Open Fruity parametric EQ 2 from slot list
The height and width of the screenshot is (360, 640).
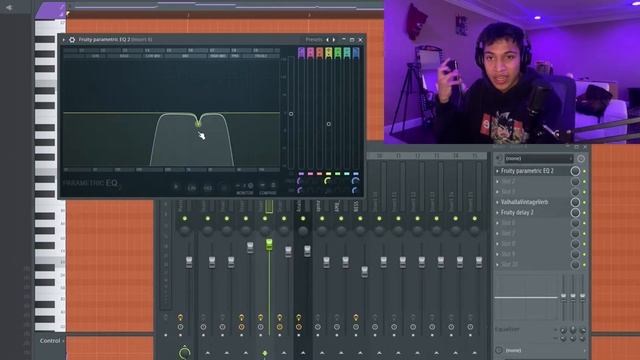[527, 171]
